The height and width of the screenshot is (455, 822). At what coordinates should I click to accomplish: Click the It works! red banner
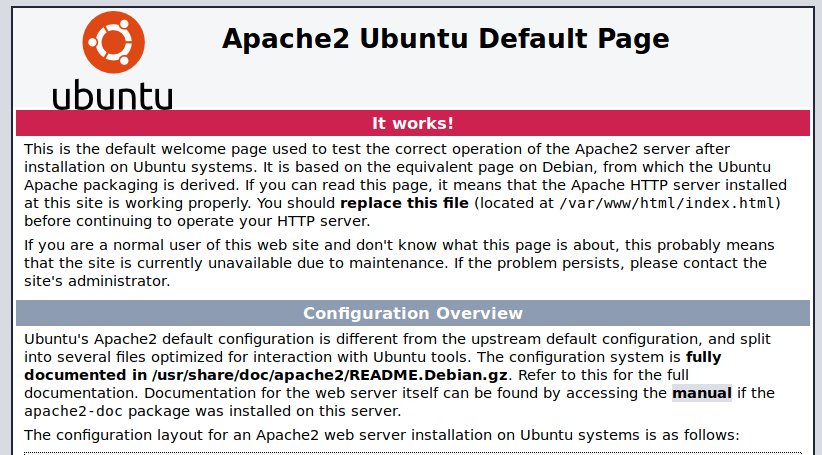(x=413, y=123)
